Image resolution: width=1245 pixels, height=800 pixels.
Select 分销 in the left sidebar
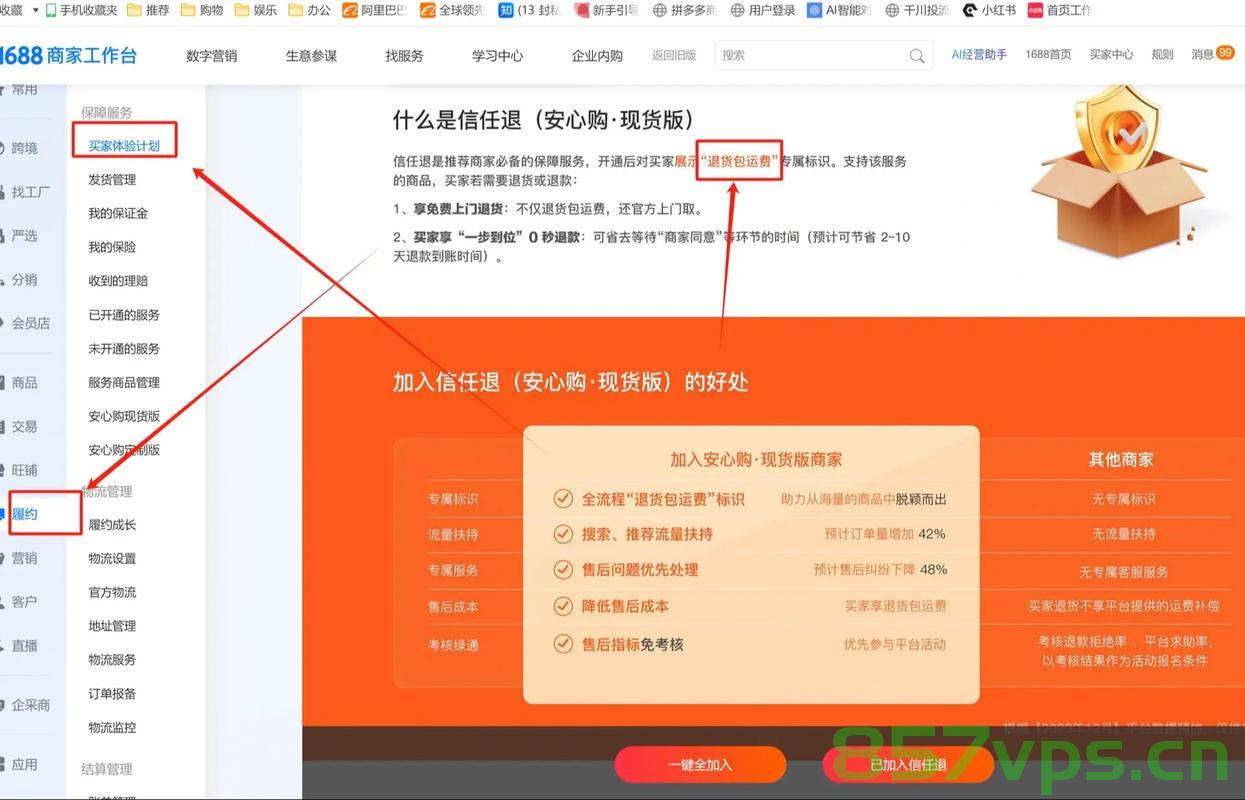(24, 280)
